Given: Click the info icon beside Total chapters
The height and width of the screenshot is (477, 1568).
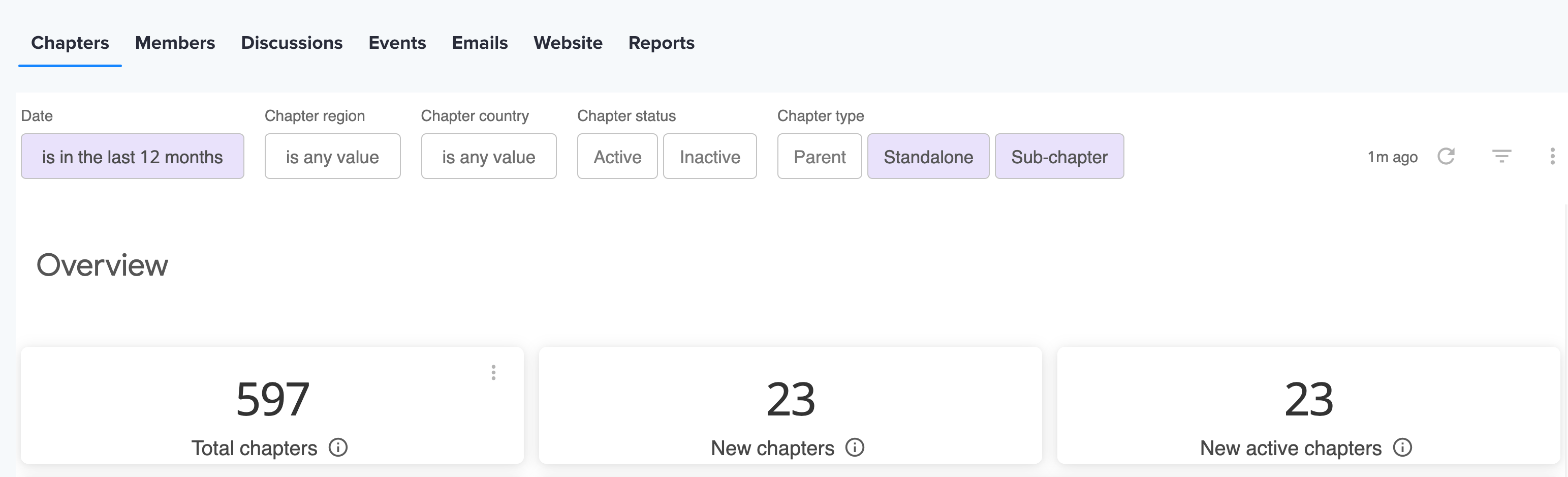Looking at the screenshot, I should (x=338, y=448).
